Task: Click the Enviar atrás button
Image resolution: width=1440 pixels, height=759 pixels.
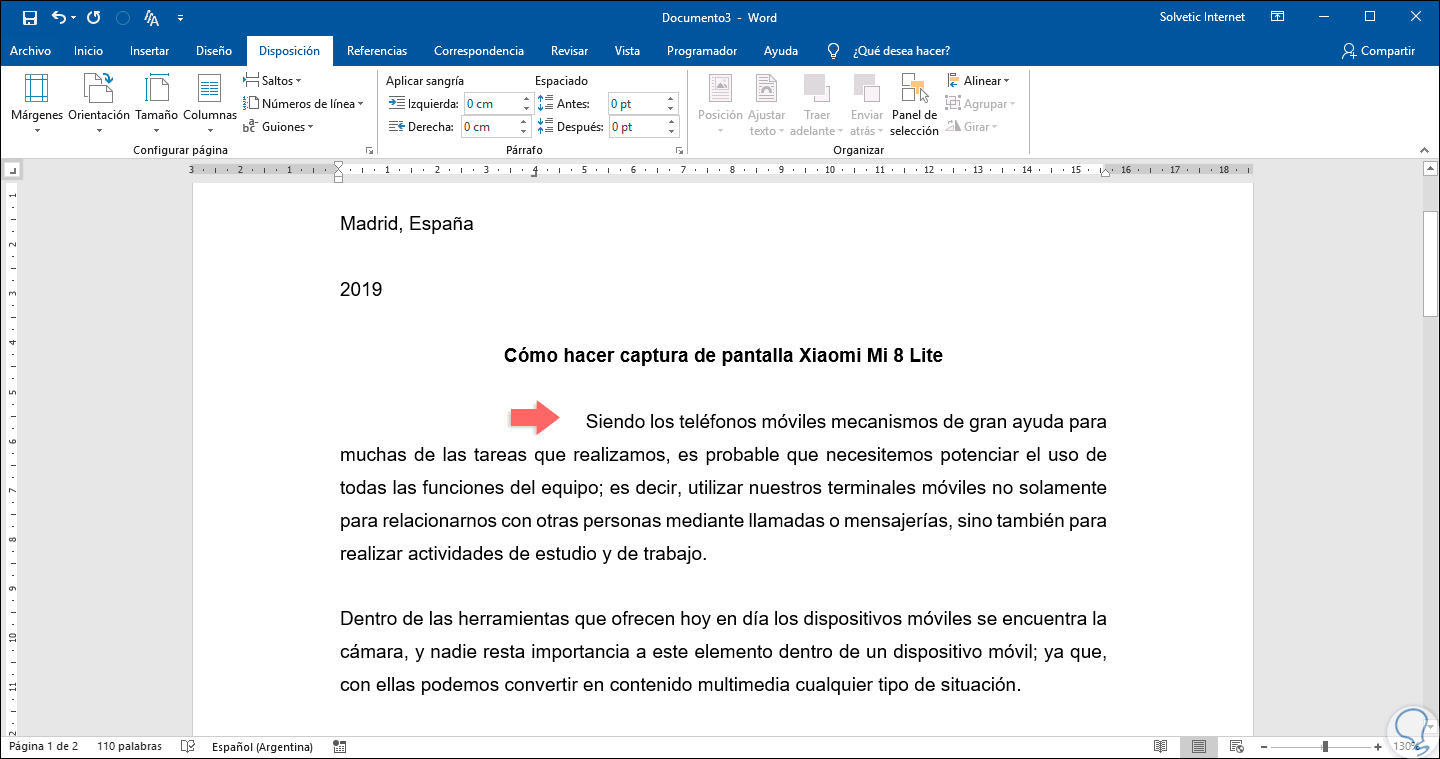Action: click(x=867, y=105)
